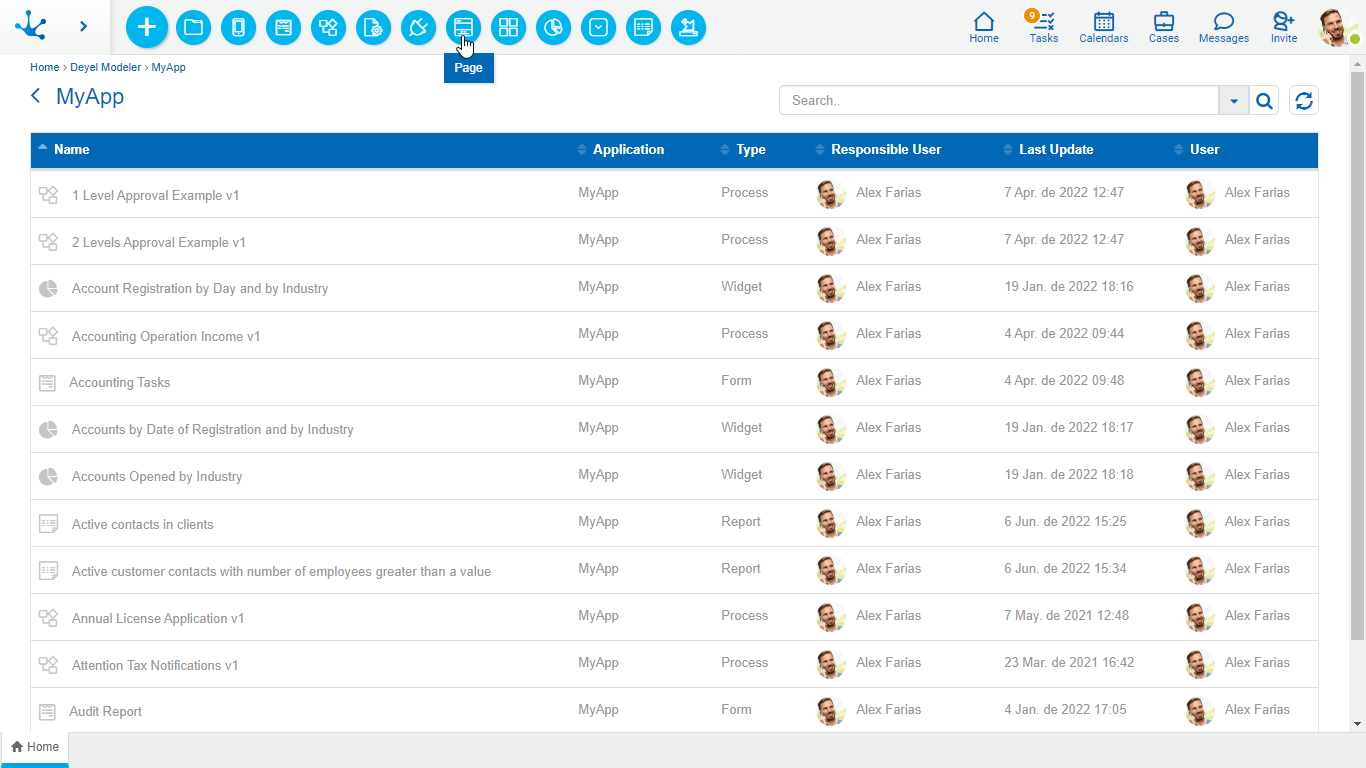Open Tasks with 9 notifications

[x=1043, y=27]
